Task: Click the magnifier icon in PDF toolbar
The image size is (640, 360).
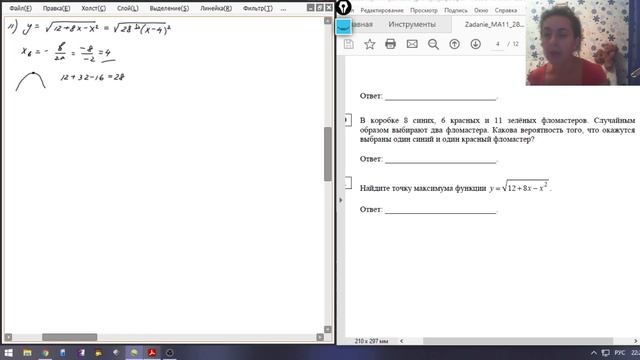Action: (x=433, y=44)
